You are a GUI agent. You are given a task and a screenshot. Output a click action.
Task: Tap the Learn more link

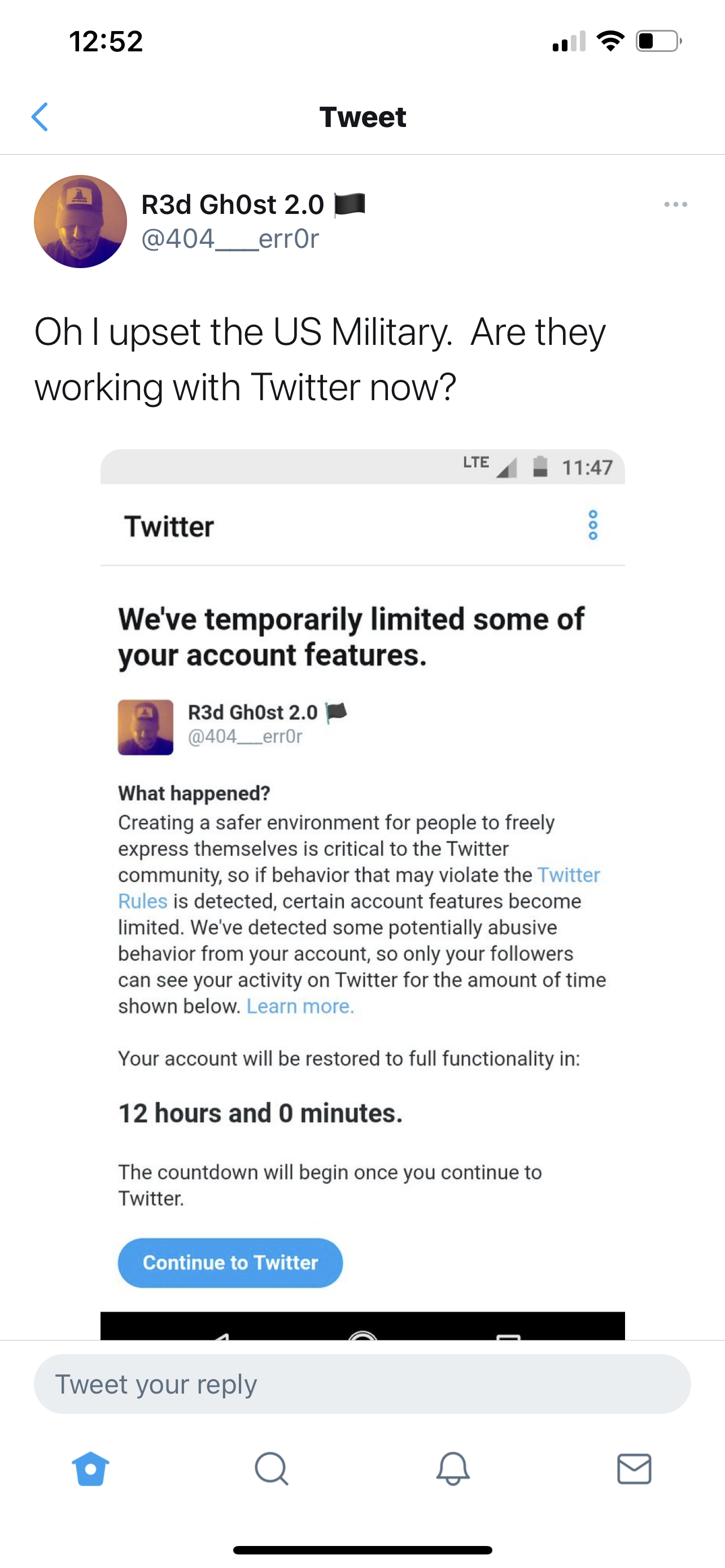pos(300,1006)
